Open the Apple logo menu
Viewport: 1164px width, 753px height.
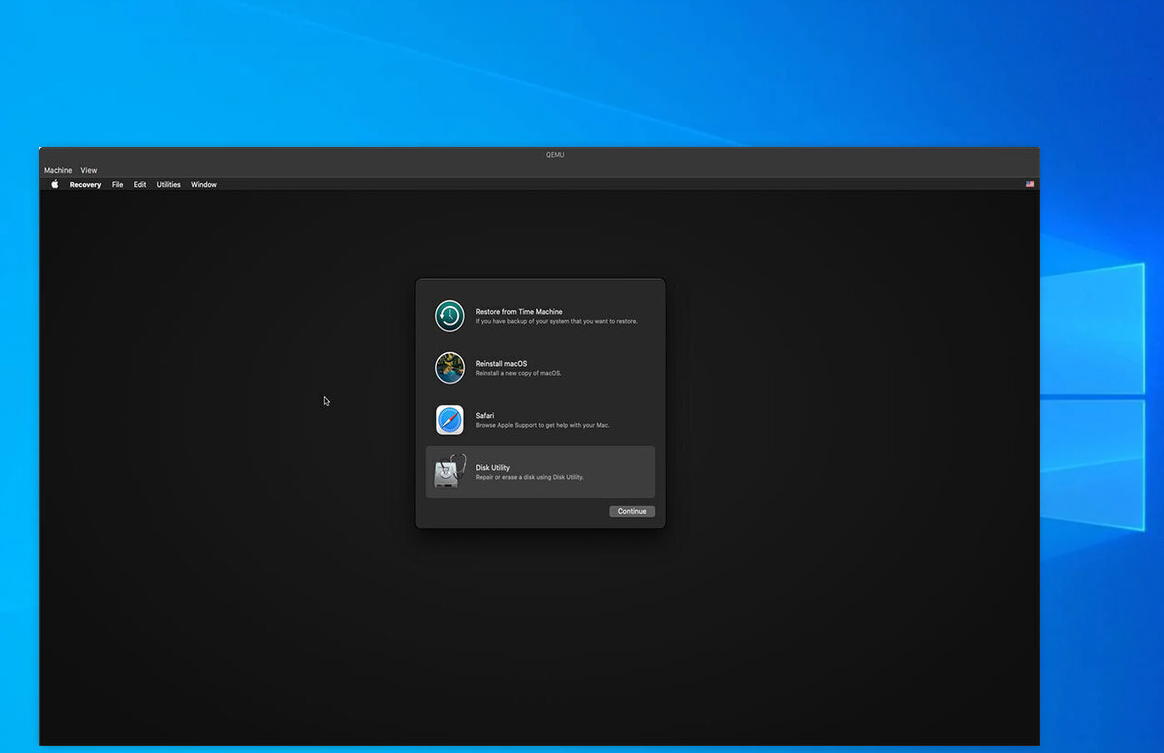point(55,184)
